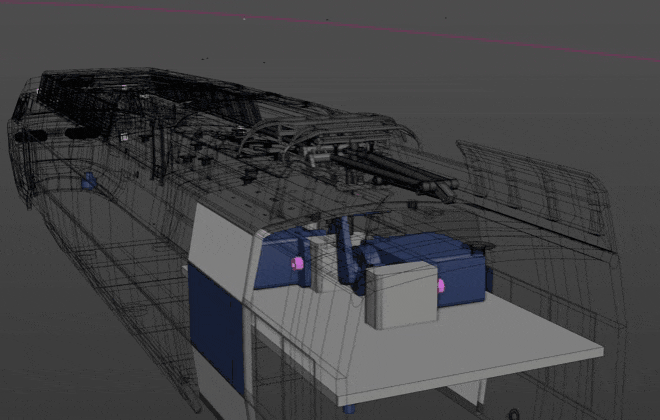
Task: Click the gray box on the tabletop
Action: [400, 297]
